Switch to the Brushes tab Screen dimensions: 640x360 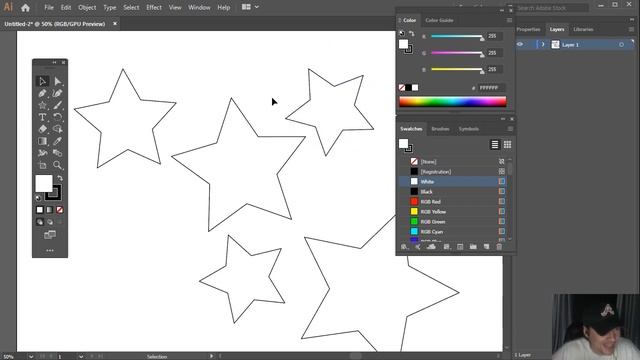point(440,129)
